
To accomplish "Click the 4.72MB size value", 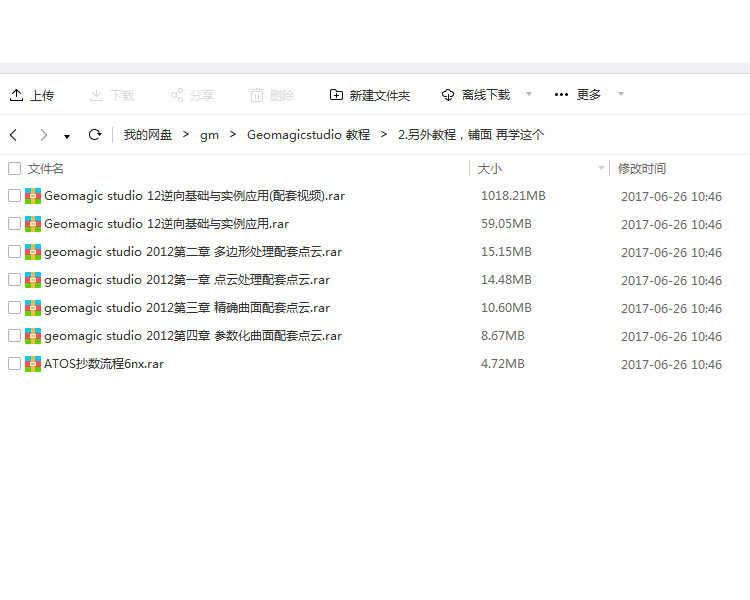I will [x=503, y=364].
